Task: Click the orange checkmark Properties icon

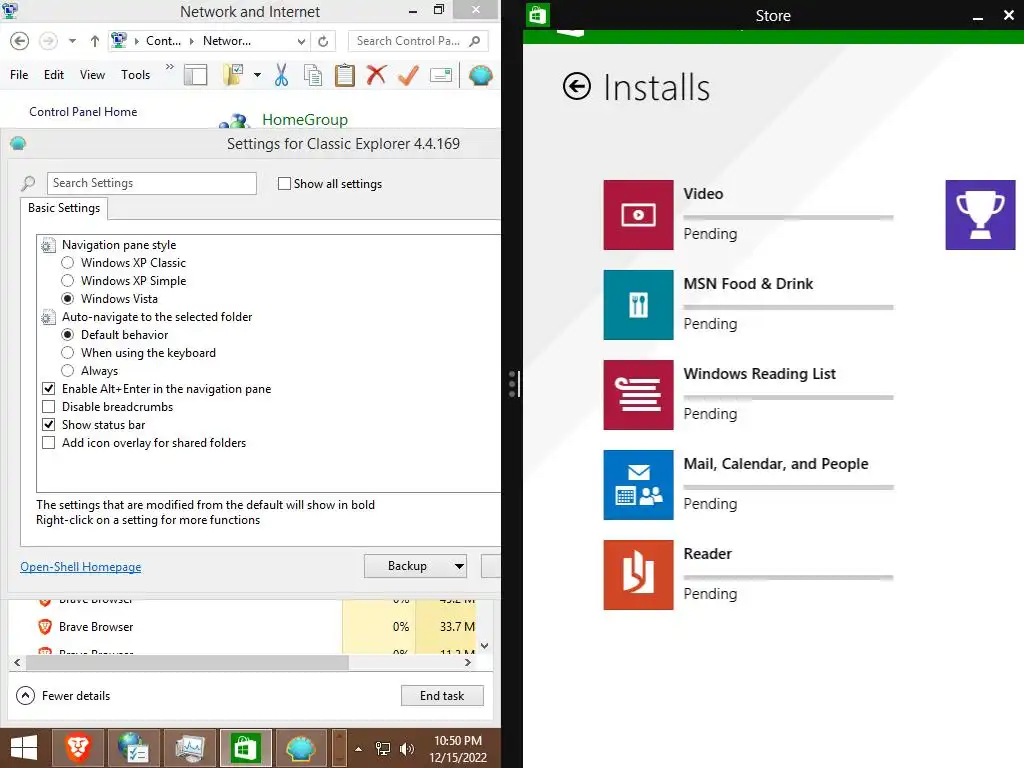Action: click(x=408, y=75)
